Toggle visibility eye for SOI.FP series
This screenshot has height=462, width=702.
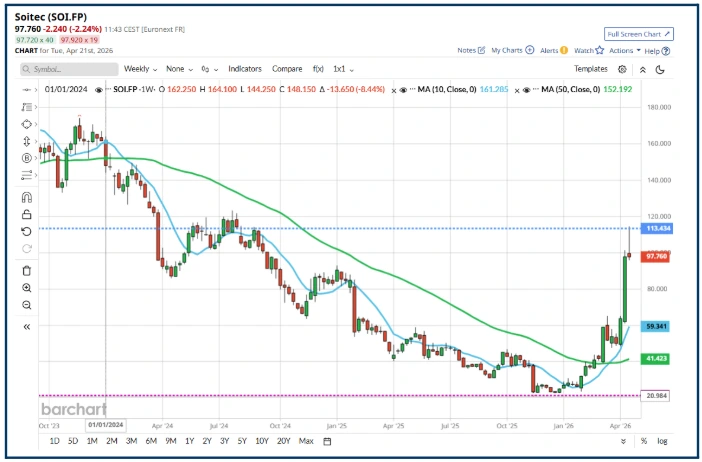[99, 90]
